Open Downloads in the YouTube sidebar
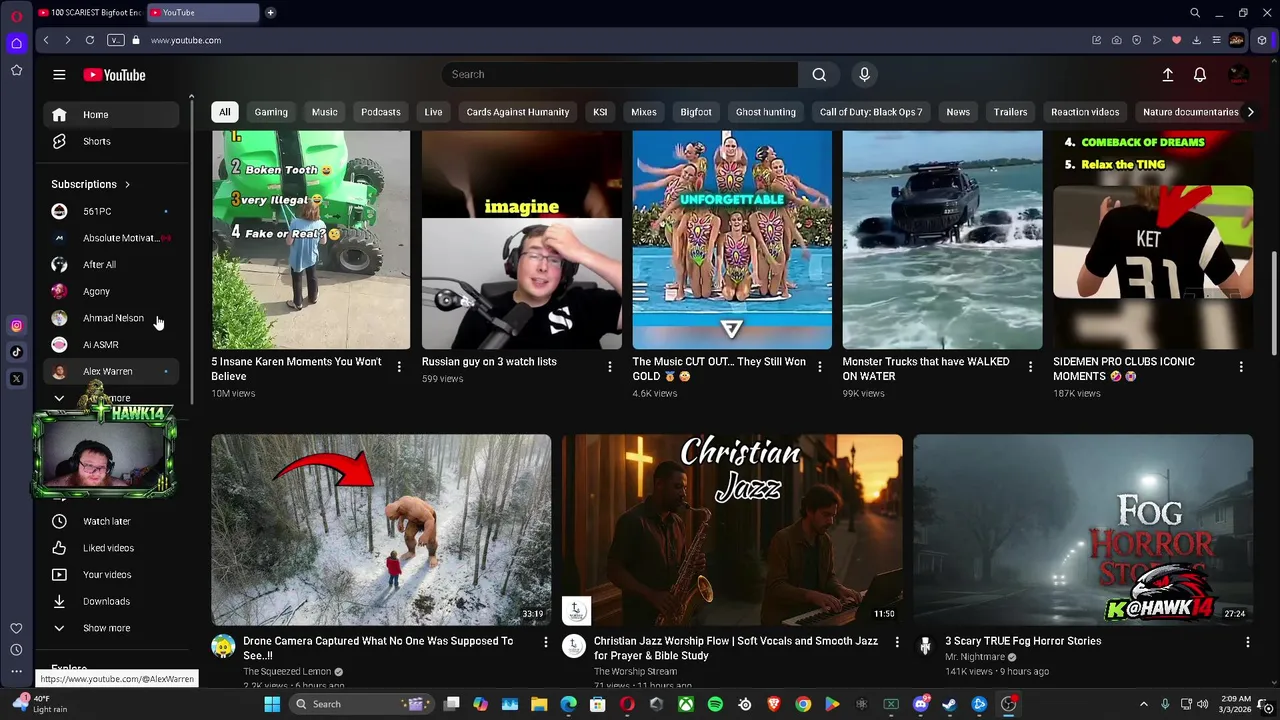 (x=111, y=602)
